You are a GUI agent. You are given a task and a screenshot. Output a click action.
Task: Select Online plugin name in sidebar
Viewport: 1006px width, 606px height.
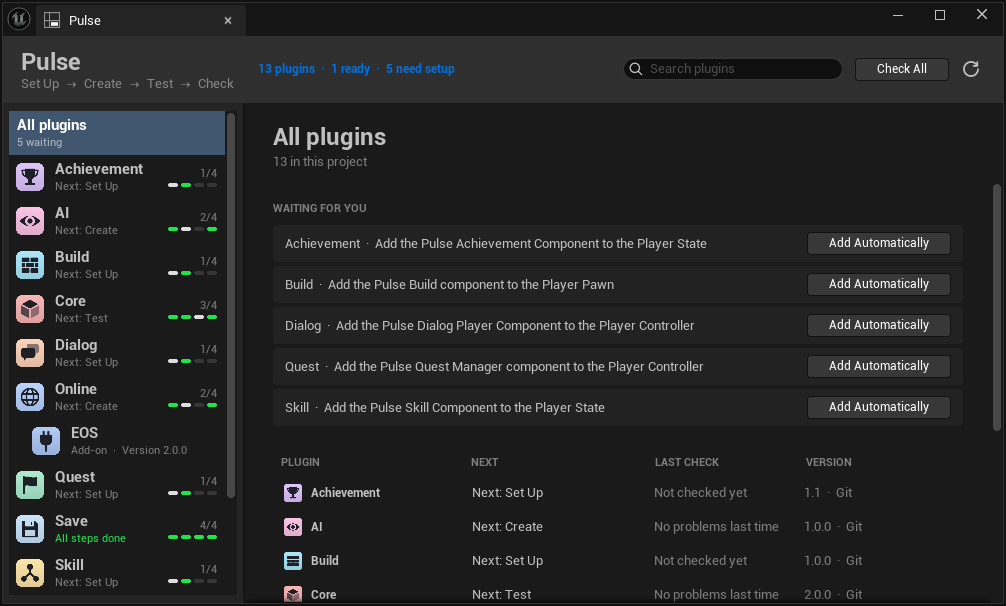(x=76, y=389)
